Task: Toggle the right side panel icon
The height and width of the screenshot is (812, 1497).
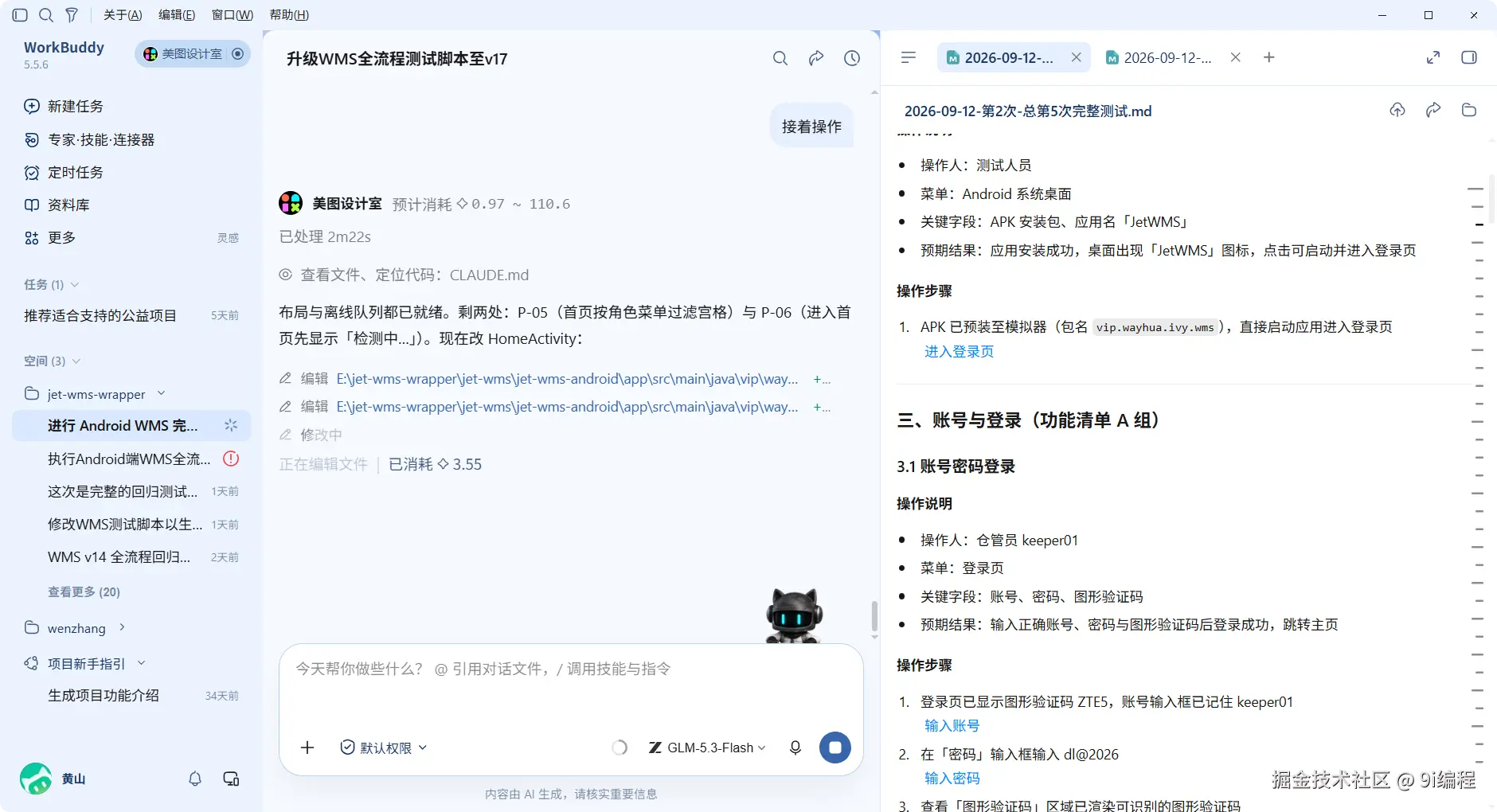Action: coord(1469,57)
